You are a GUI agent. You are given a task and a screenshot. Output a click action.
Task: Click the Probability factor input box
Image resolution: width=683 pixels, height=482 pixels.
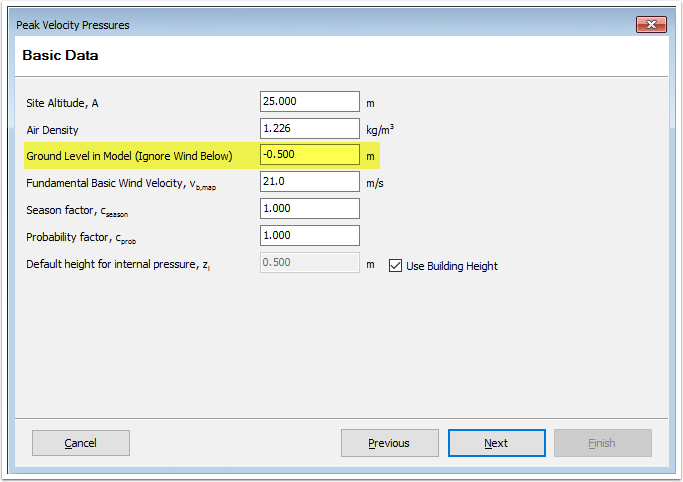pos(310,236)
